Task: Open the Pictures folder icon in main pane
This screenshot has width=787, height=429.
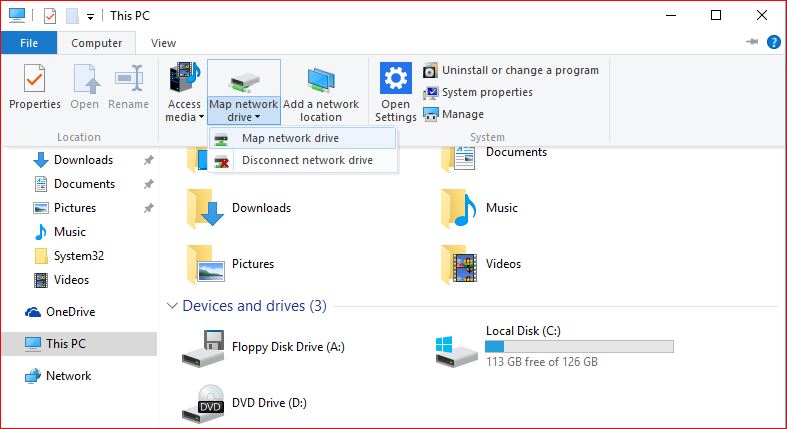Action: 205,264
